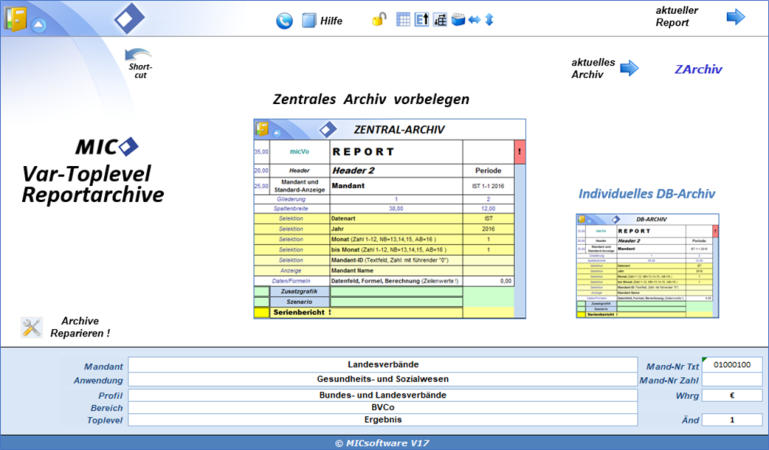The height and width of the screenshot is (450, 769).
Task: Click the grid table icon in toolbar
Action: click(x=403, y=19)
